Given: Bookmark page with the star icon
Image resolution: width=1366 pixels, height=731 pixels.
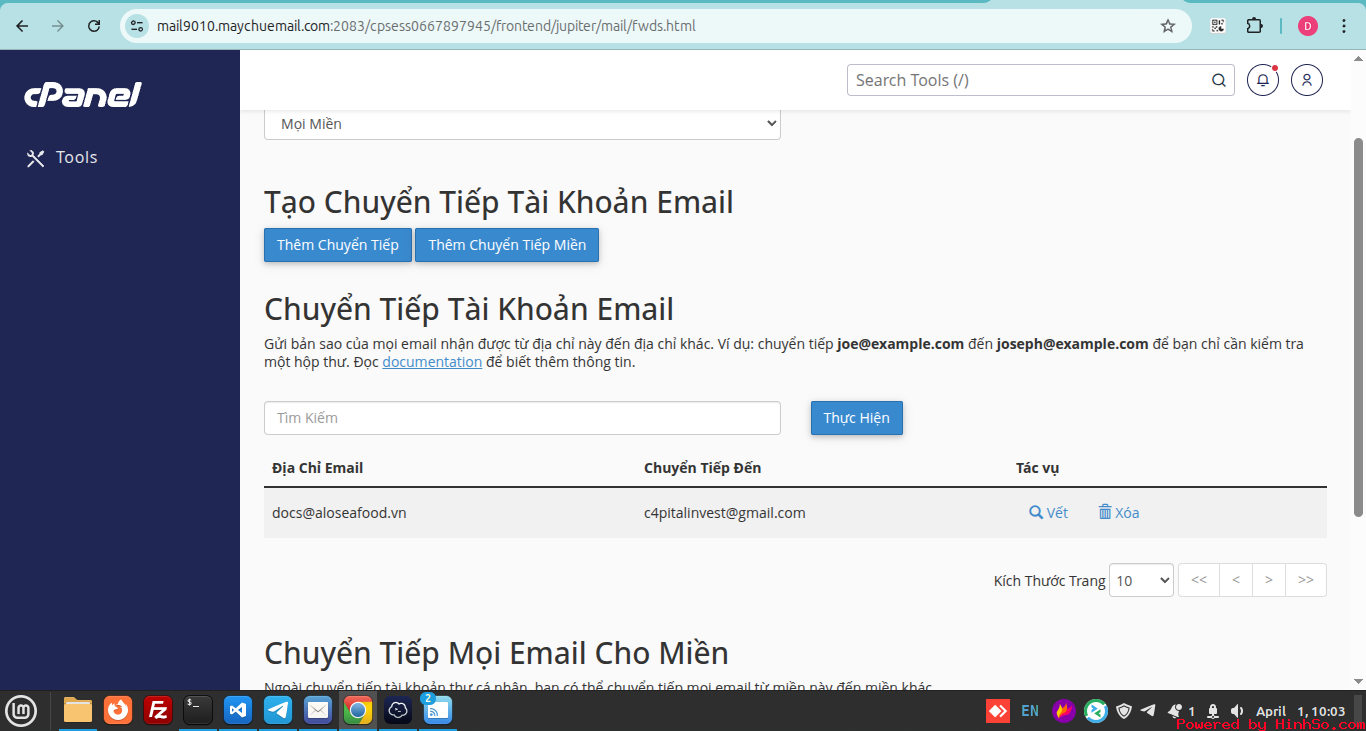Looking at the screenshot, I should tap(1167, 26).
